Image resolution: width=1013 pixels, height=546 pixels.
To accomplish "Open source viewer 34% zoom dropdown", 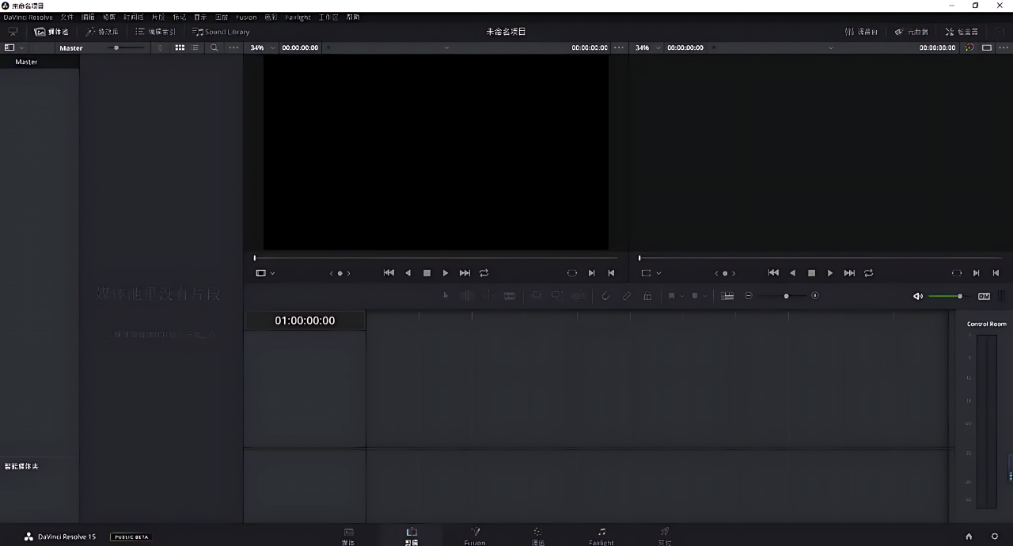I will [263, 48].
